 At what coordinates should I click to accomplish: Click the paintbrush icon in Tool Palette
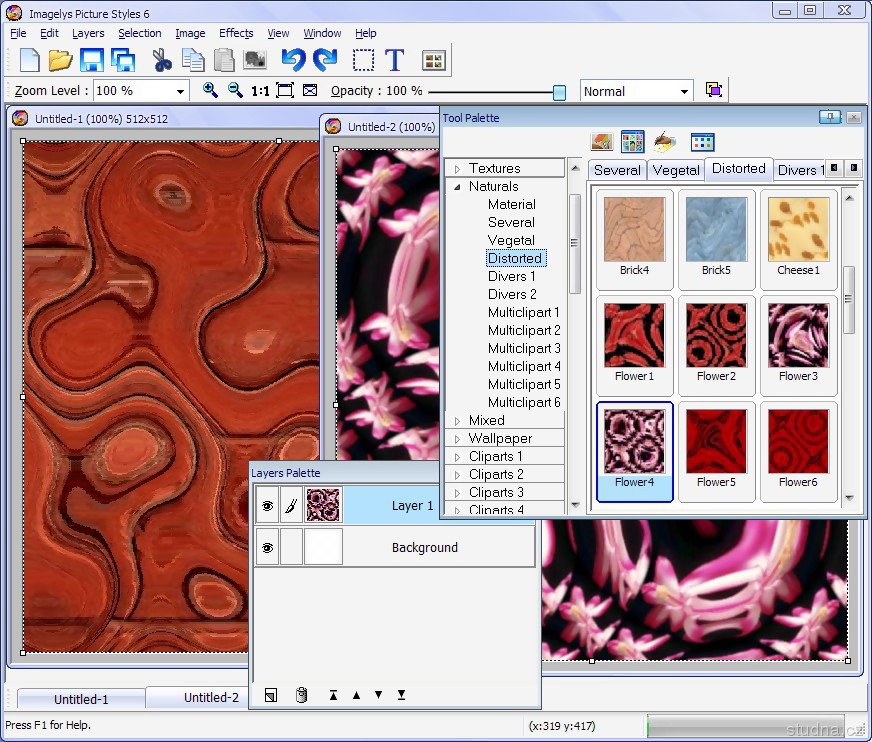click(665, 142)
